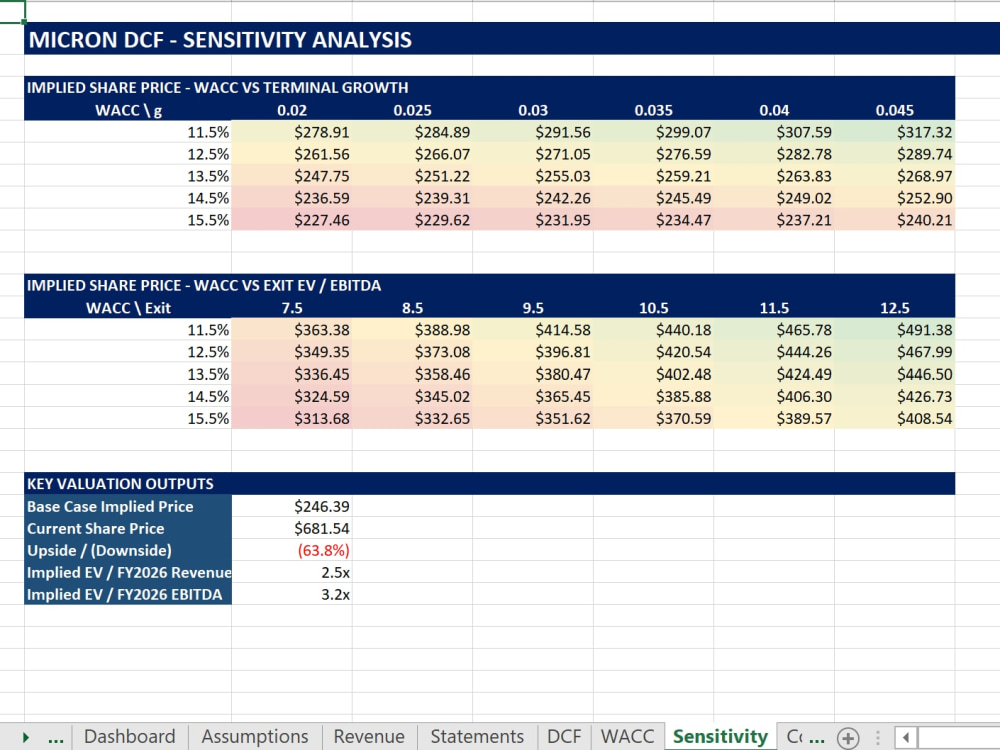Screen dimensions: 1000x750
Task: Select the 0.045 growth header cell
Action: tap(895, 110)
